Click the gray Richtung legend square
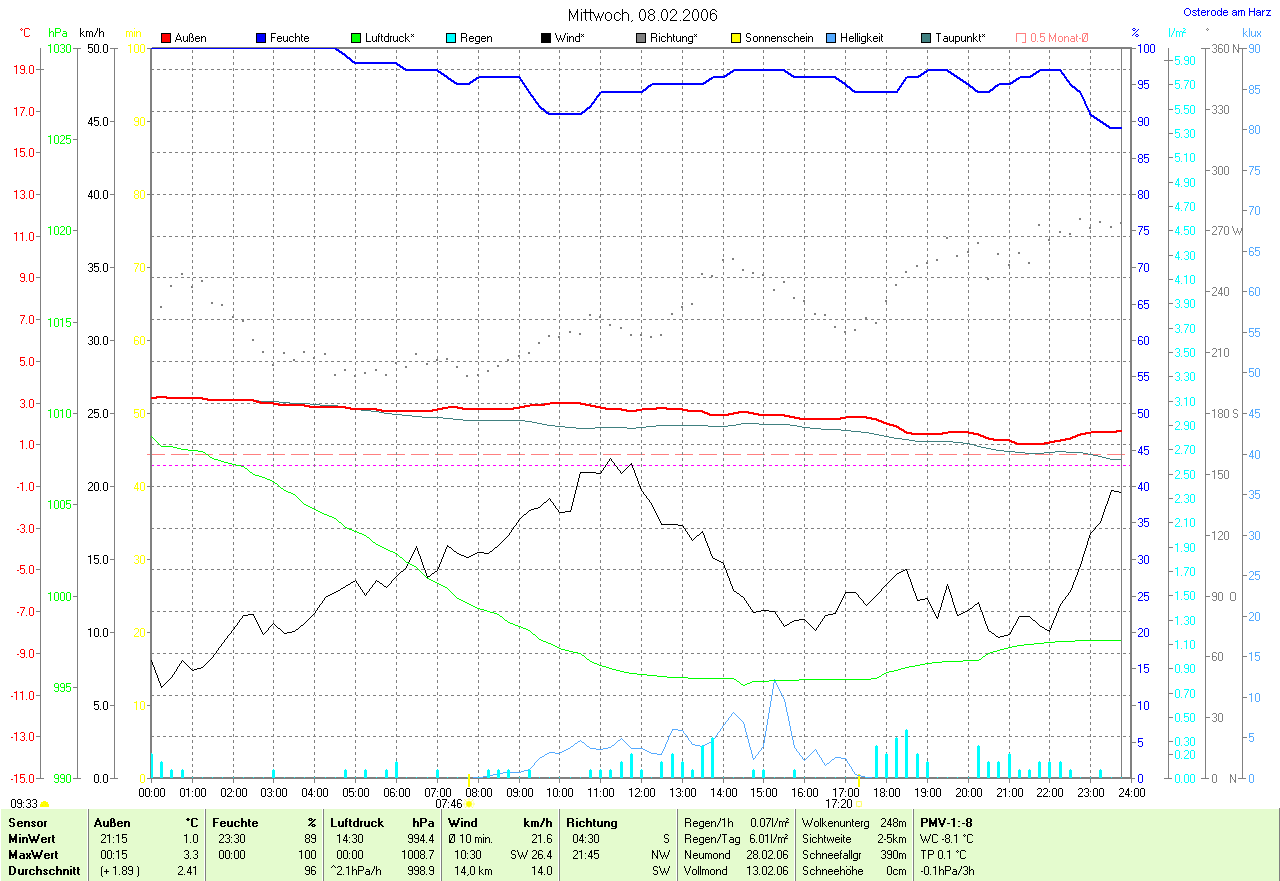Image resolution: width=1280 pixels, height=881 pixels. click(641, 38)
